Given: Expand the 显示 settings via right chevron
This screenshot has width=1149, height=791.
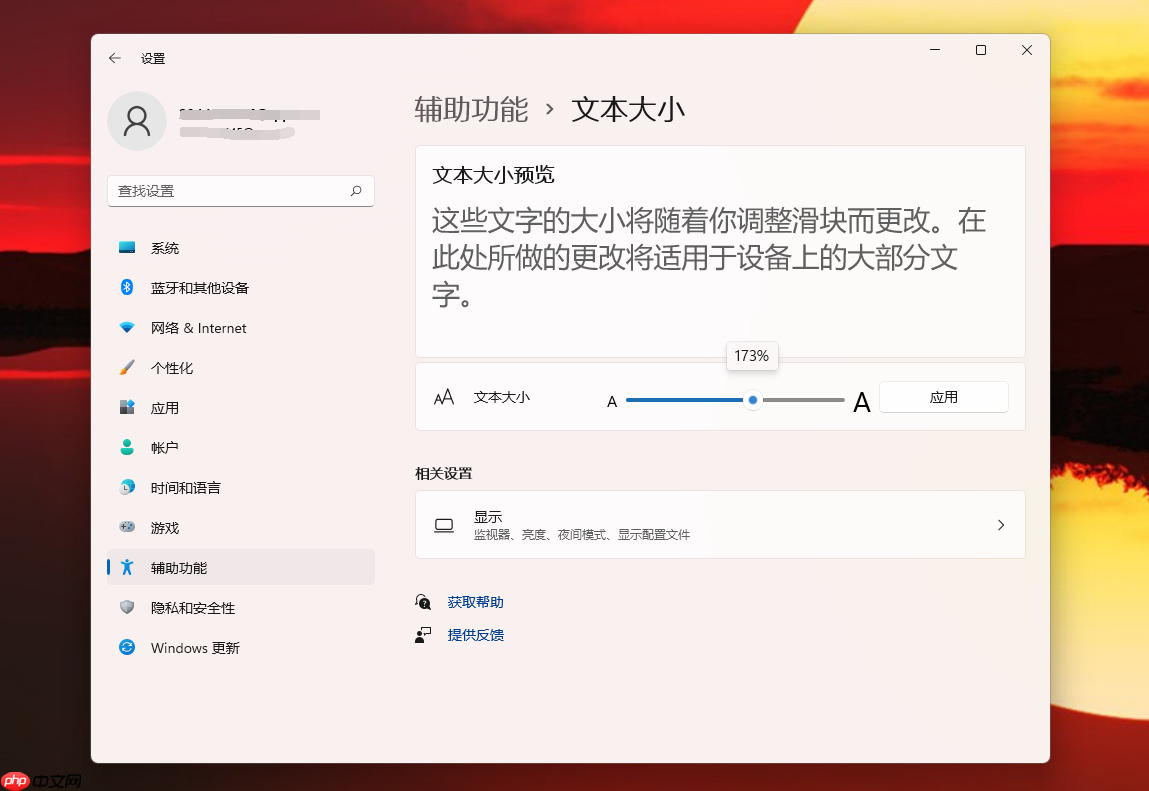Looking at the screenshot, I should [x=1000, y=524].
